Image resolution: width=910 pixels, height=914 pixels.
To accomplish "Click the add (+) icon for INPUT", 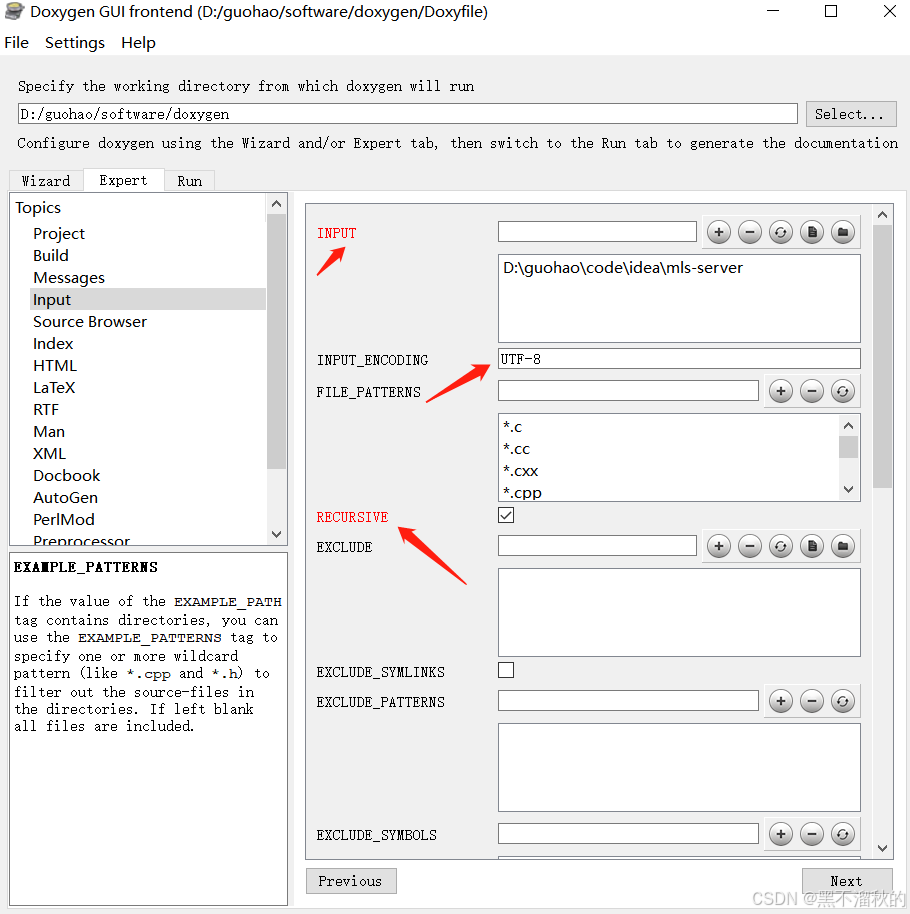I will (x=719, y=233).
